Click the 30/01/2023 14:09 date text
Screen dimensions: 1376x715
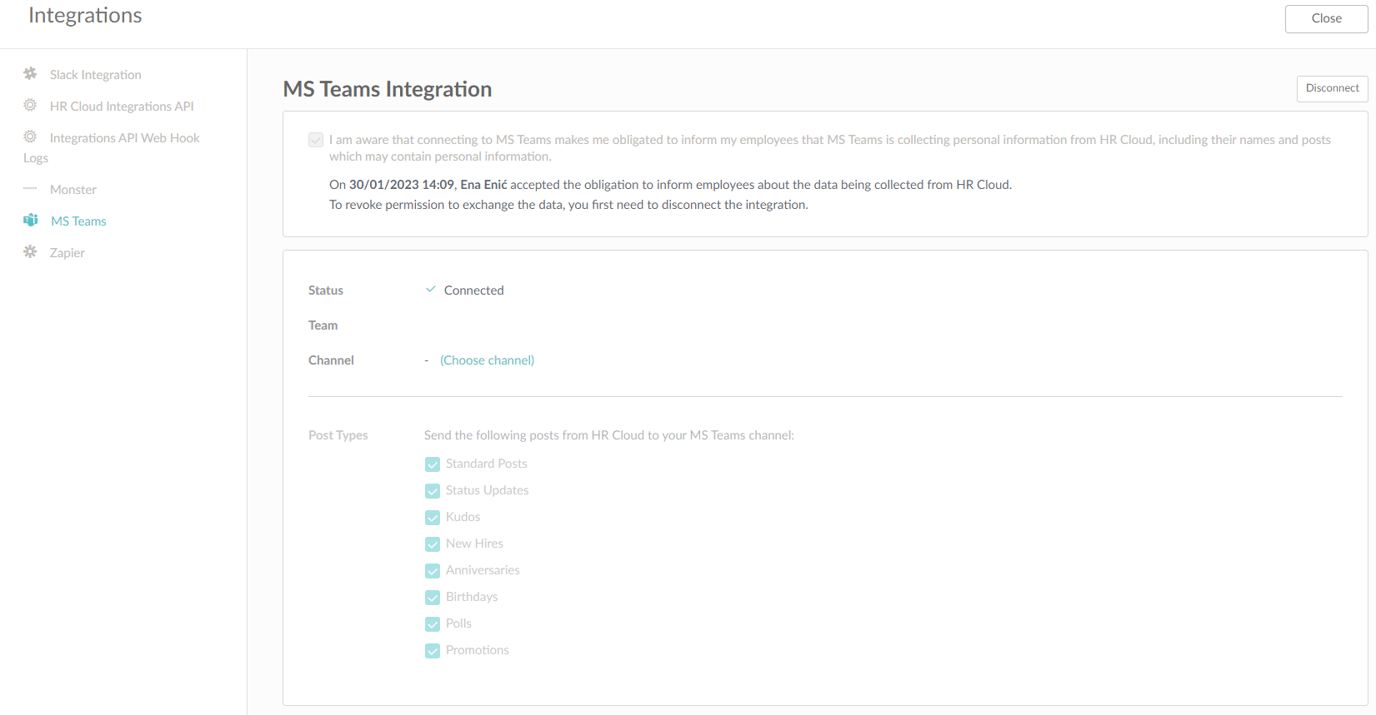click(x=401, y=185)
